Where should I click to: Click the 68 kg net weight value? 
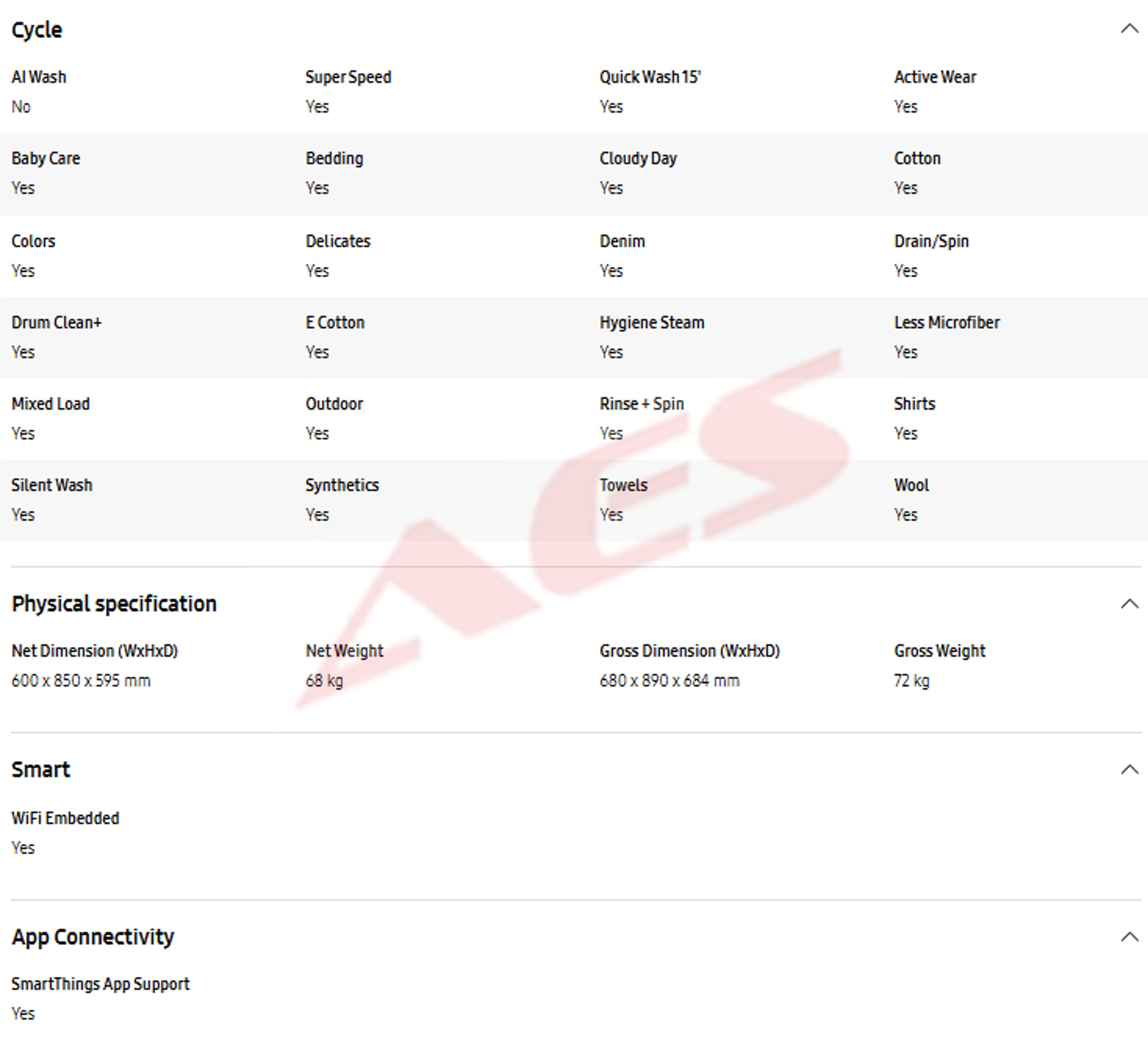[324, 682]
